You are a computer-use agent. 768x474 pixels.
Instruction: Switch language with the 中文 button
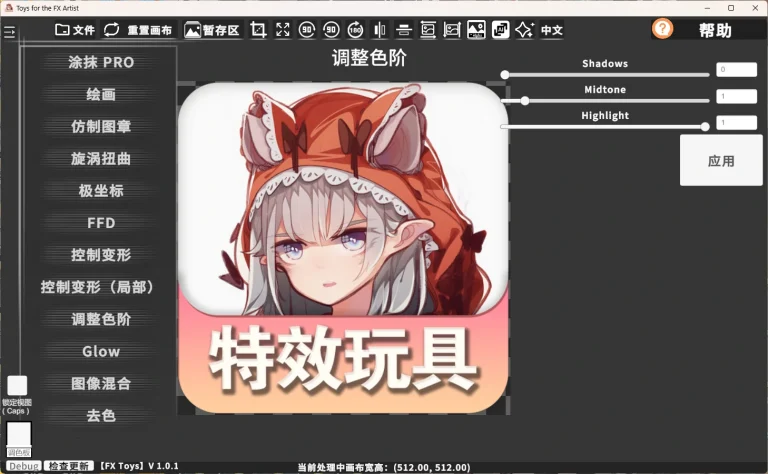[552, 30]
